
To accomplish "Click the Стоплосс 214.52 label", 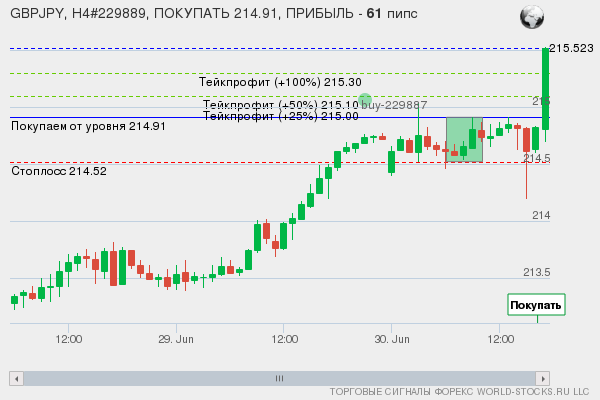I will [x=59, y=171].
